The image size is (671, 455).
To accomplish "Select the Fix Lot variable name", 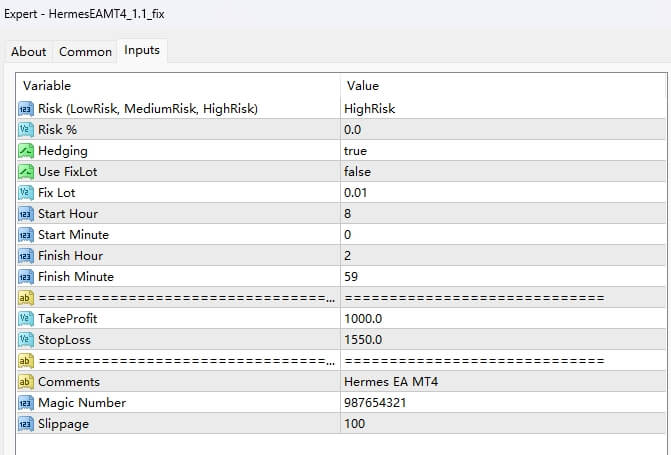I will [56, 193].
